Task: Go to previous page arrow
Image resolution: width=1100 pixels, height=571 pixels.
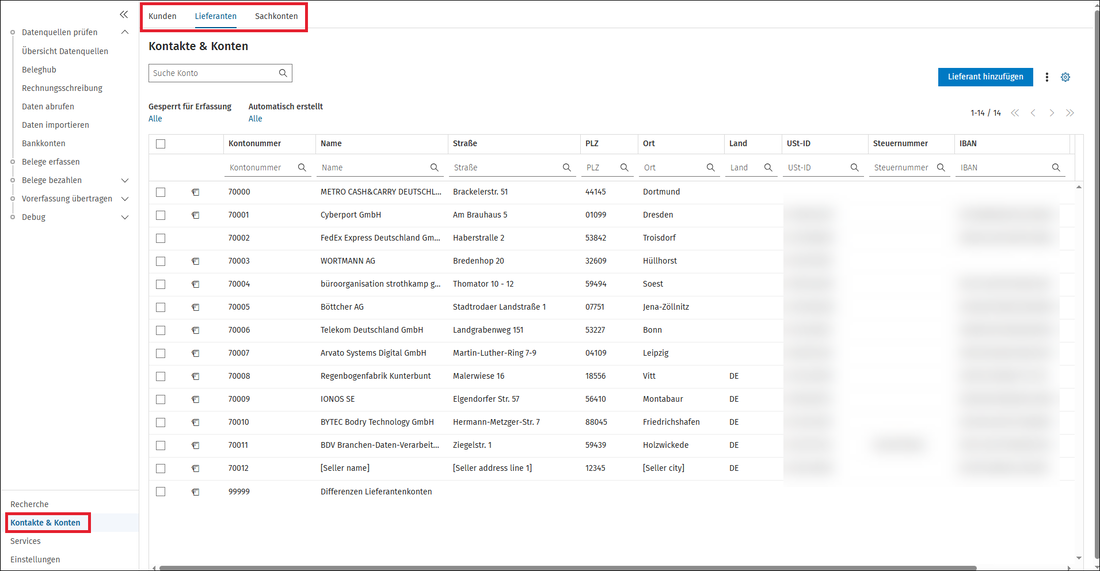Action: tap(1033, 113)
